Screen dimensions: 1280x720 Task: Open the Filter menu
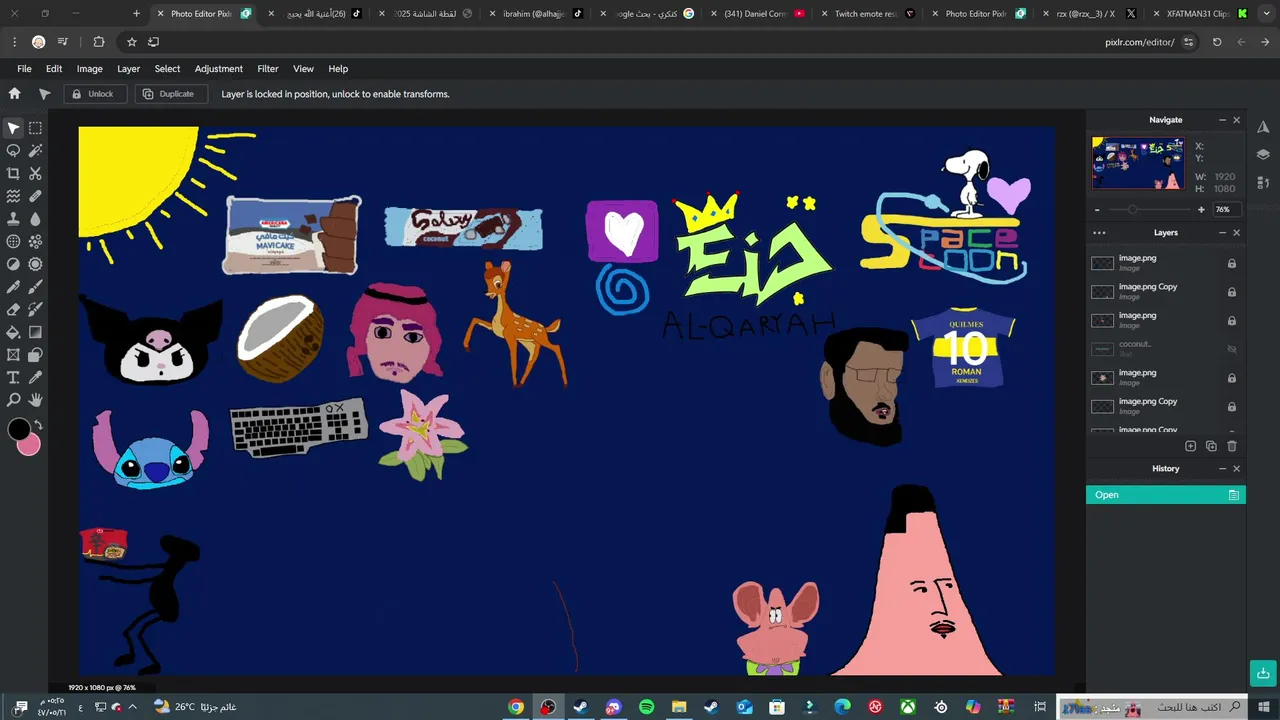[268, 69]
